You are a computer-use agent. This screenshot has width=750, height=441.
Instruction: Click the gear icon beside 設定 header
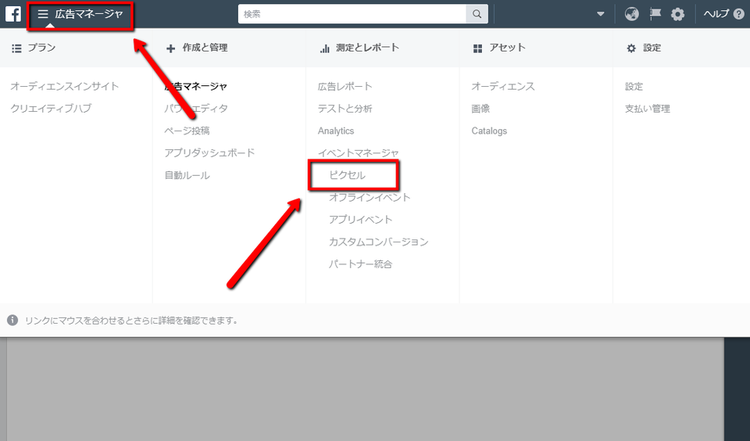[x=631, y=48]
